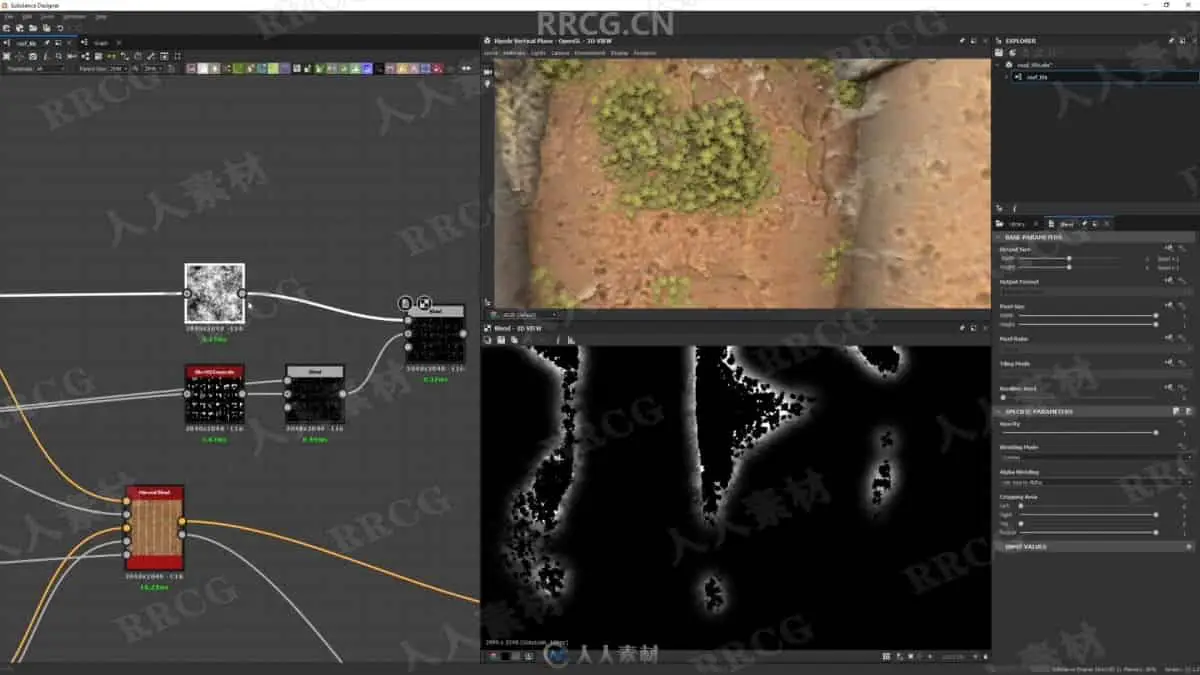Open the Alpha Blending dropdown

(1096, 481)
